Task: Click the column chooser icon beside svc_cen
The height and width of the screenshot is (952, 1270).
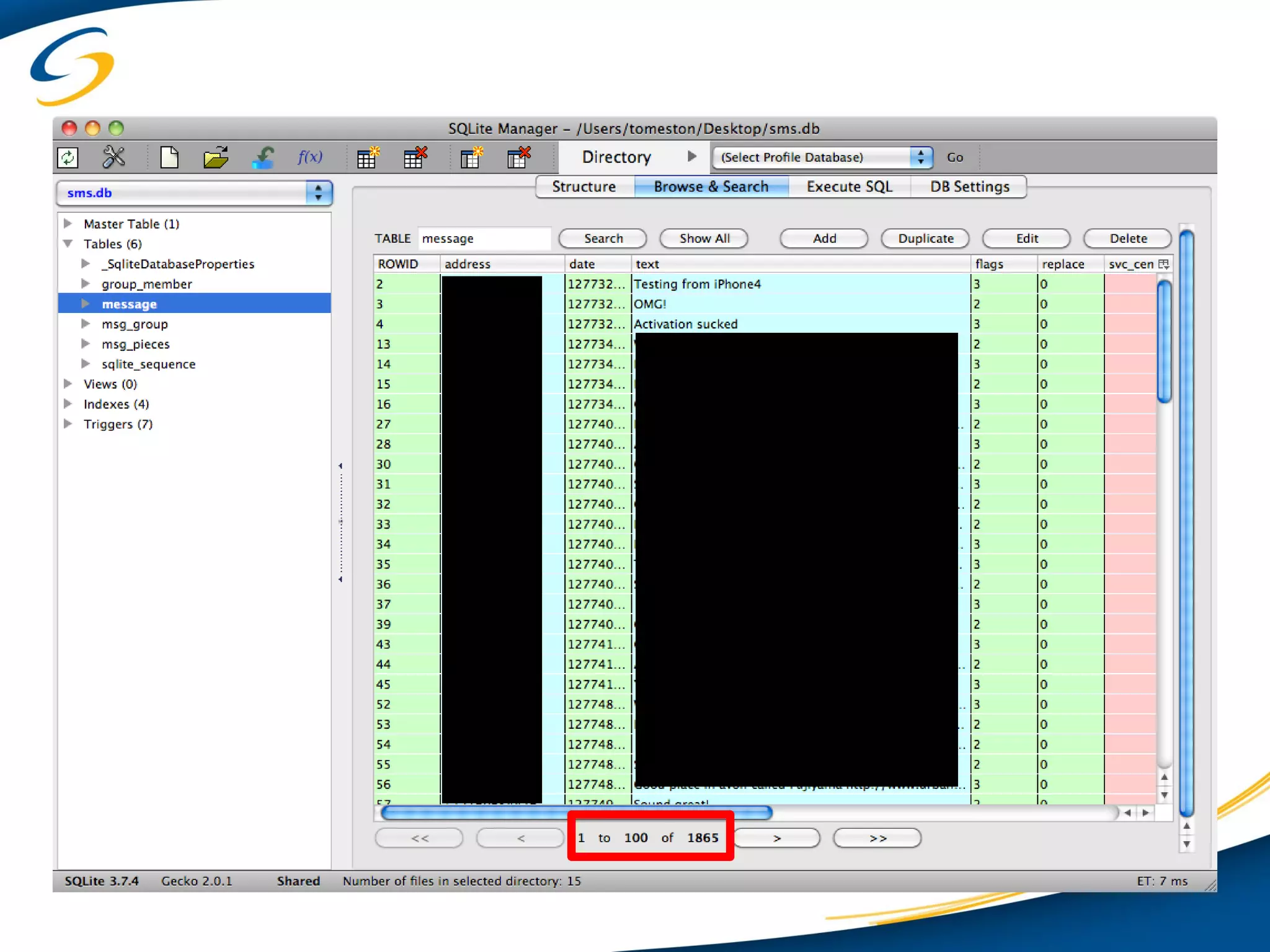Action: point(1164,264)
